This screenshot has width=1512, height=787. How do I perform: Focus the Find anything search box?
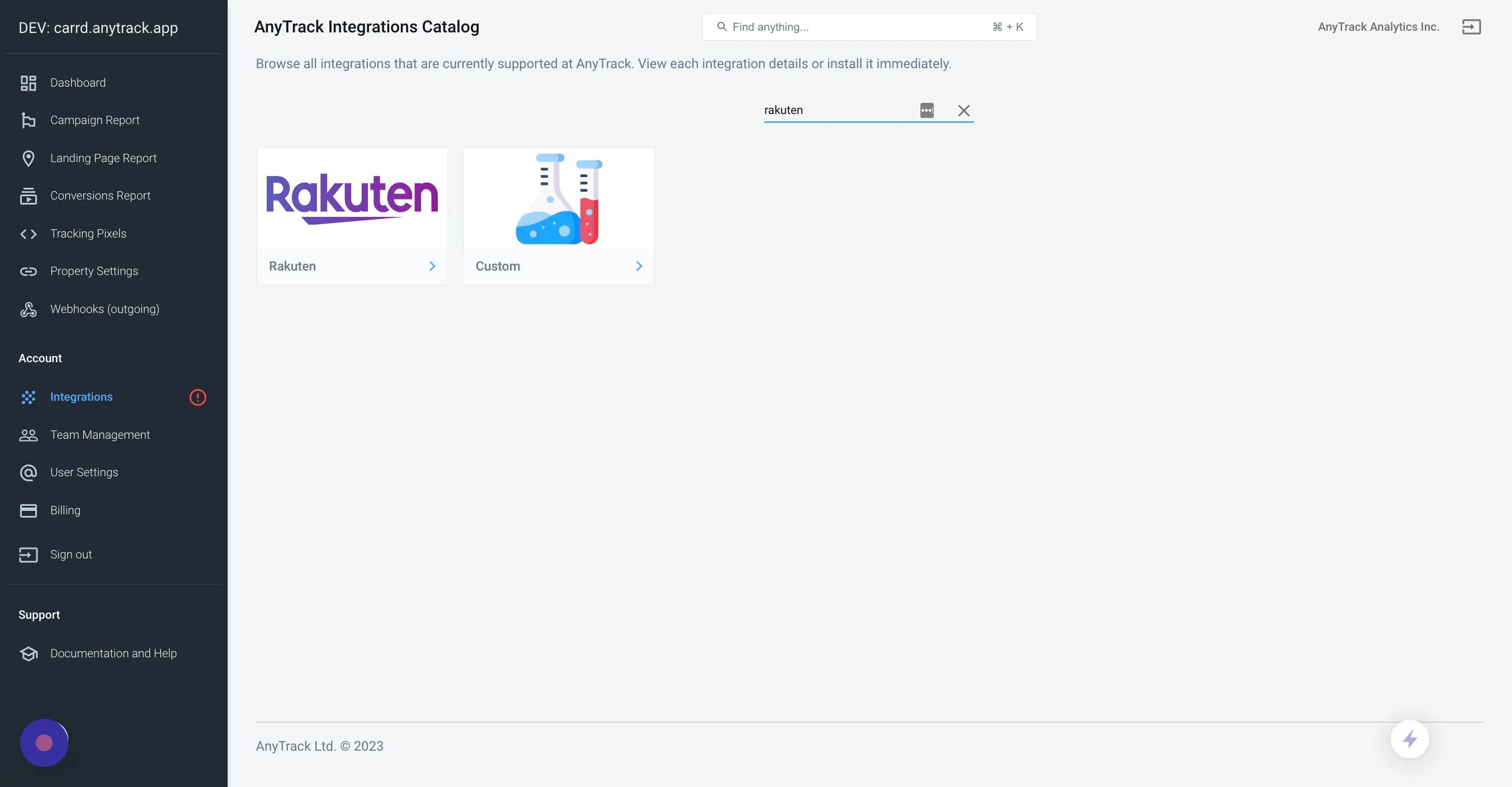[x=869, y=27]
